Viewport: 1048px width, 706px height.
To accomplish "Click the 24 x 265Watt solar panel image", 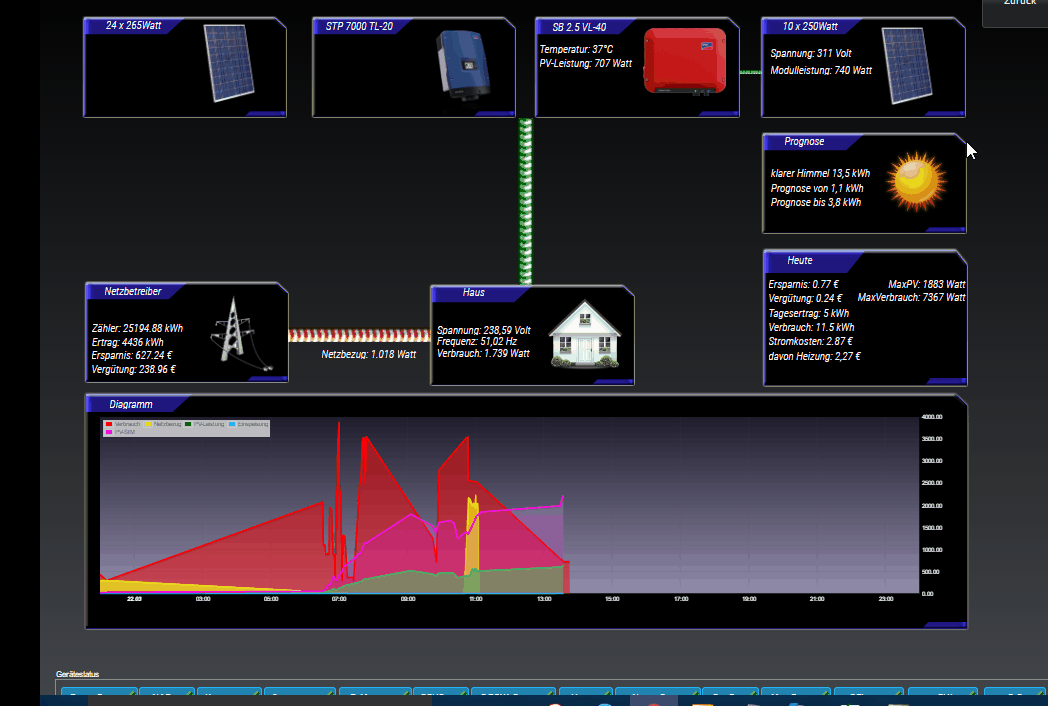I will (x=229, y=64).
